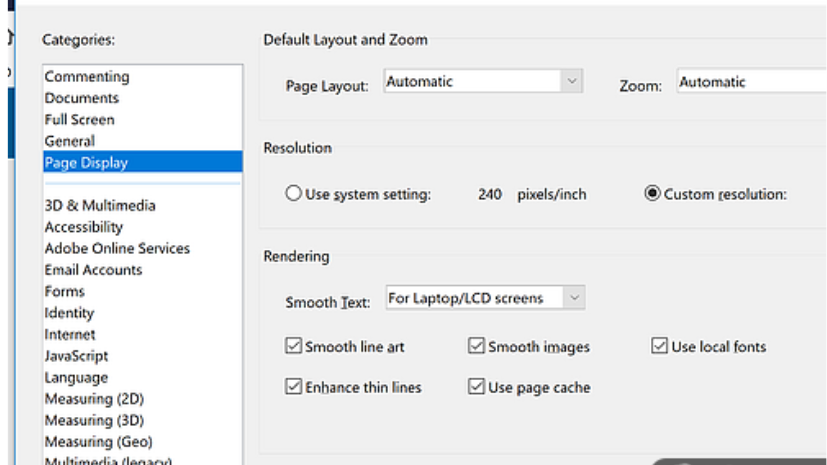Disable the Use page cache checkbox
The height and width of the screenshot is (465, 827).
pyautogui.click(x=477, y=387)
